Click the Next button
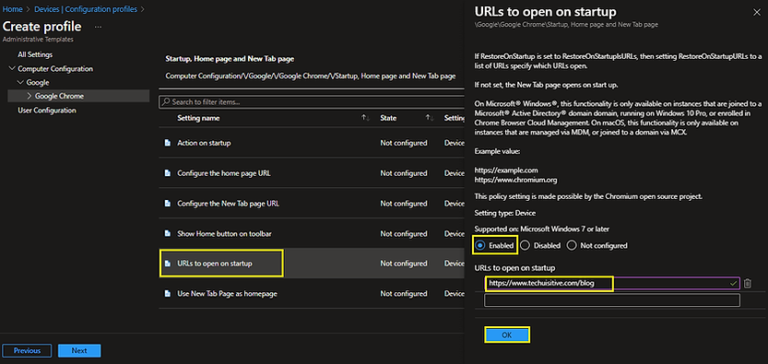This screenshot has width=768, height=364. coord(79,351)
